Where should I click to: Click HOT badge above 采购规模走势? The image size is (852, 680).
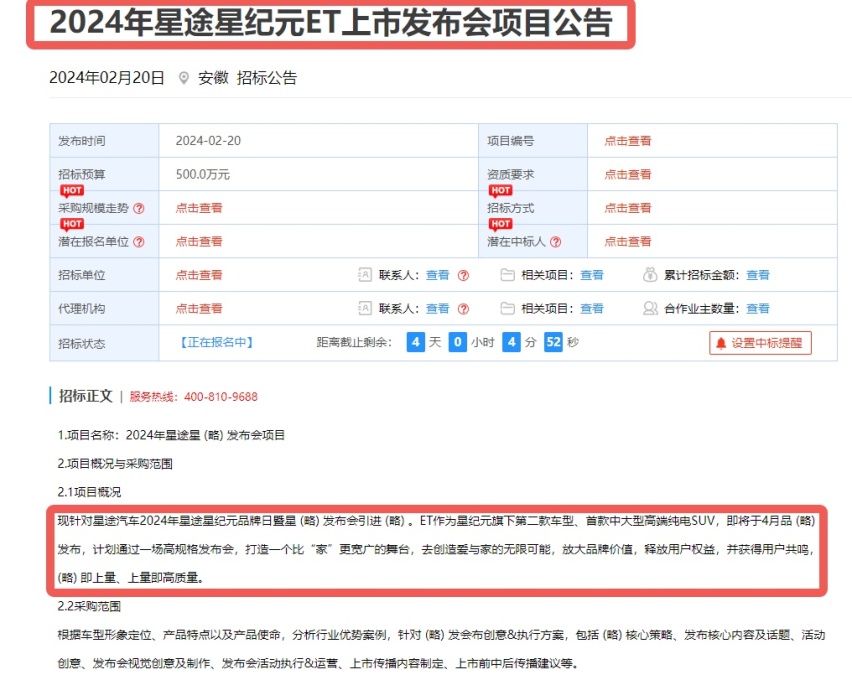point(72,190)
